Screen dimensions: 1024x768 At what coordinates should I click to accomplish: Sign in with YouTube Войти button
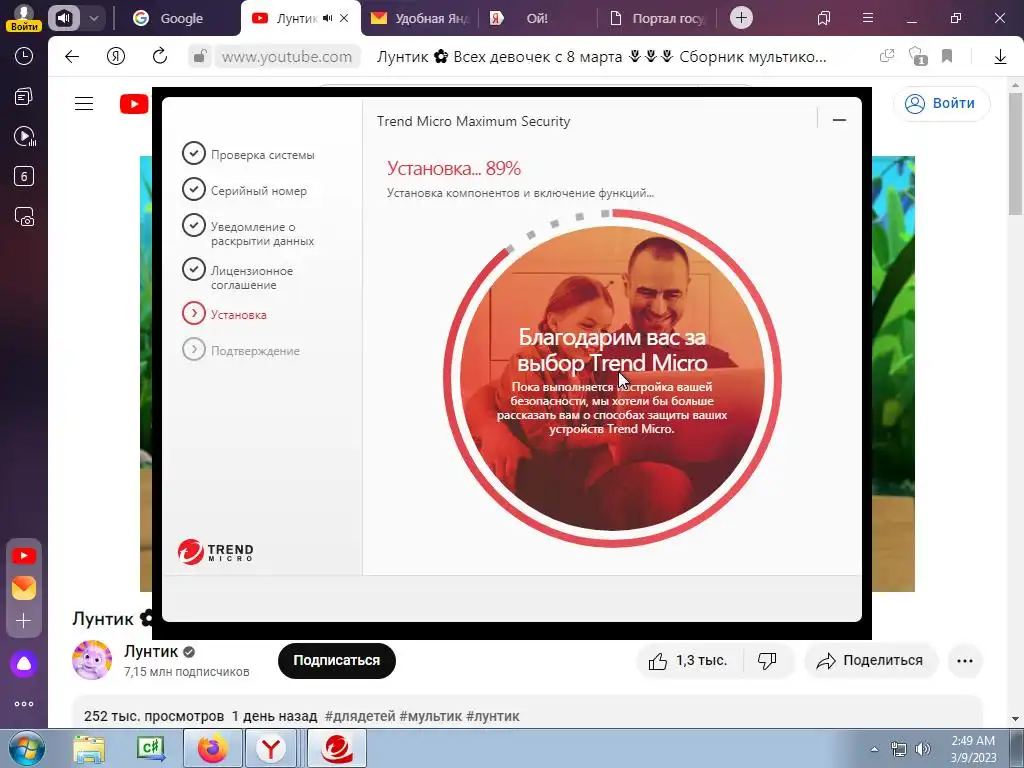[x=942, y=103]
